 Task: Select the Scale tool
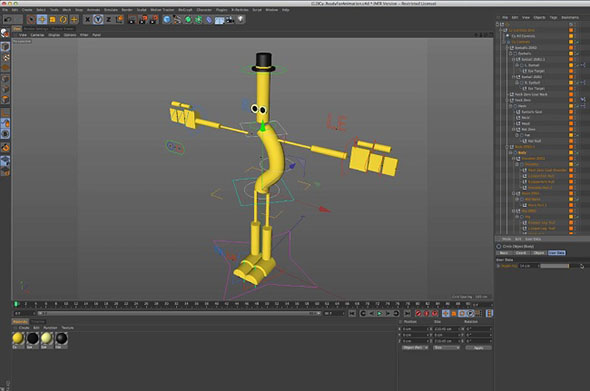pos(53,20)
